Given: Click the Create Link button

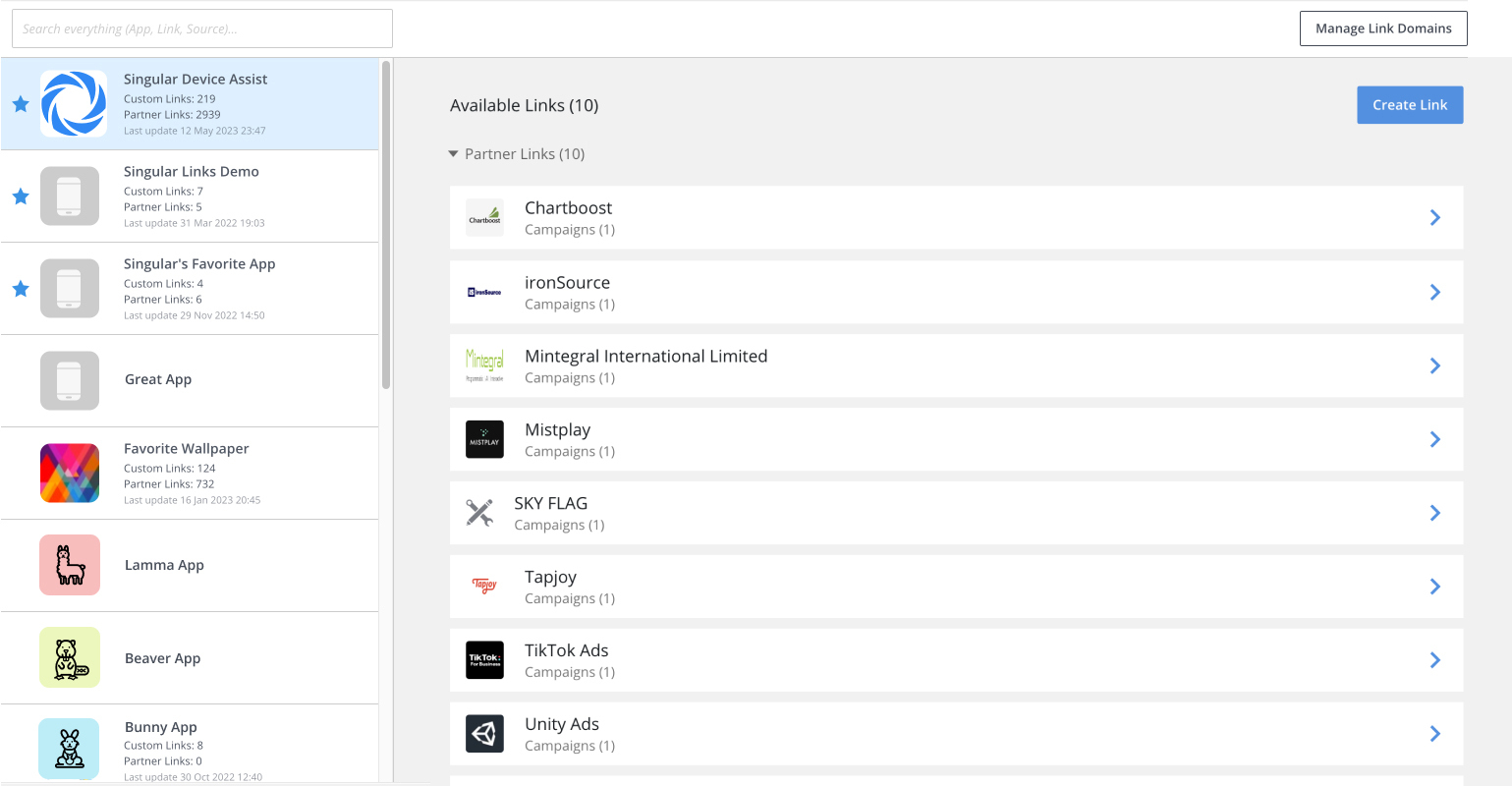Looking at the screenshot, I should (1409, 105).
